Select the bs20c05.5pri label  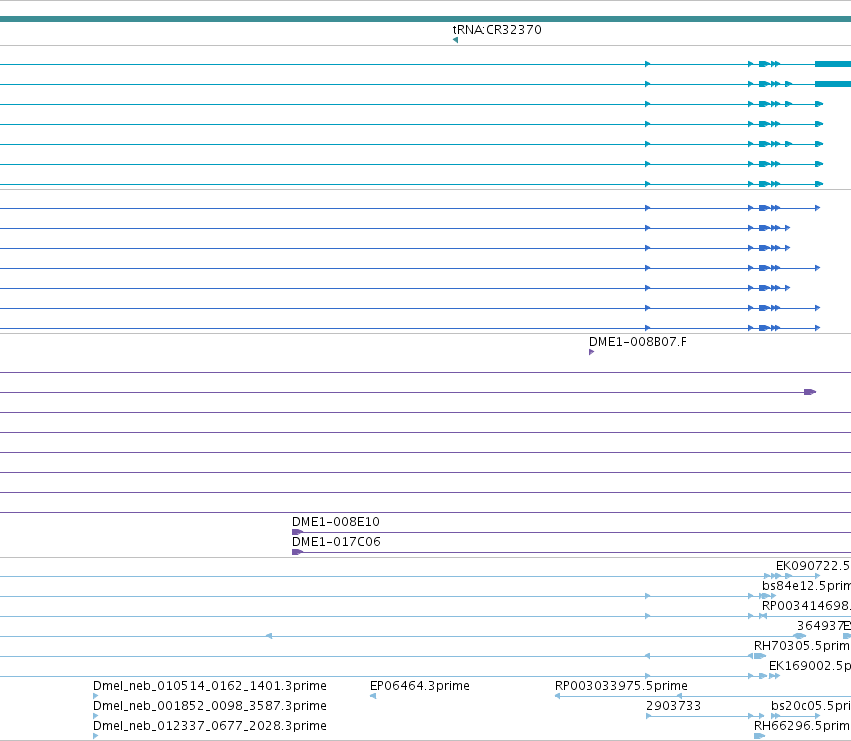coord(811,706)
